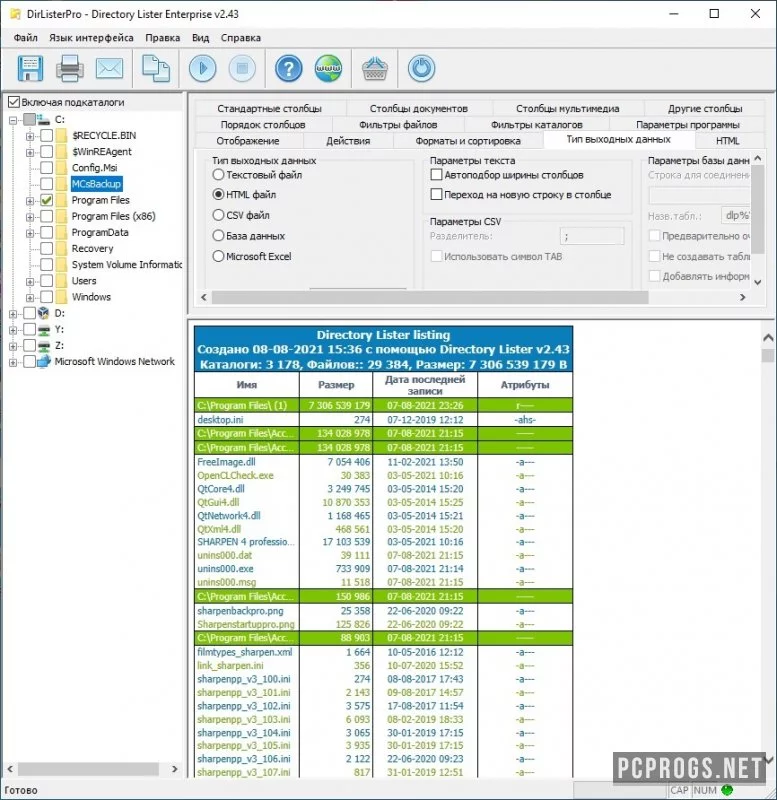Screen dimensions: 777x800
Task: Click the Print toolbar icon
Action: (x=69, y=68)
